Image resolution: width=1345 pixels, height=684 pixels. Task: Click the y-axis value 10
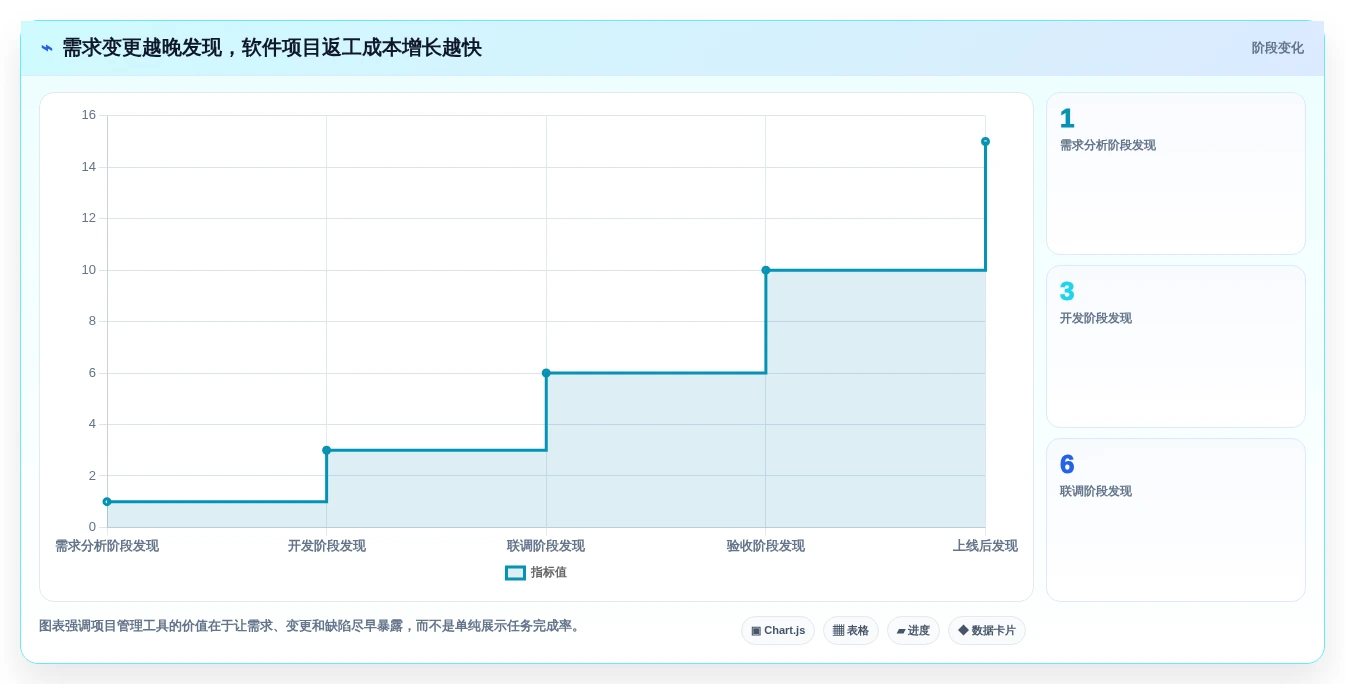pyautogui.click(x=89, y=270)
